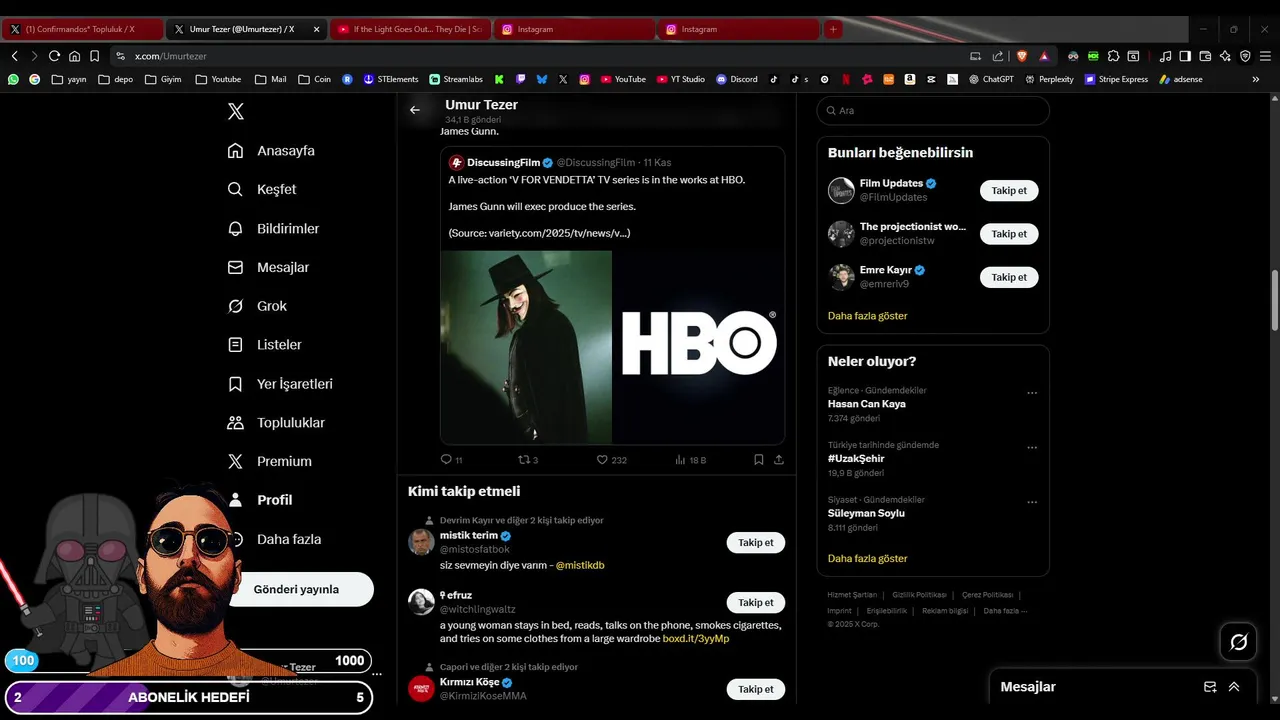Viewport: 1280px width, 720px height.
Task: Go back using the arrow beside Umur Tezer
Action: tap(415, 110)
